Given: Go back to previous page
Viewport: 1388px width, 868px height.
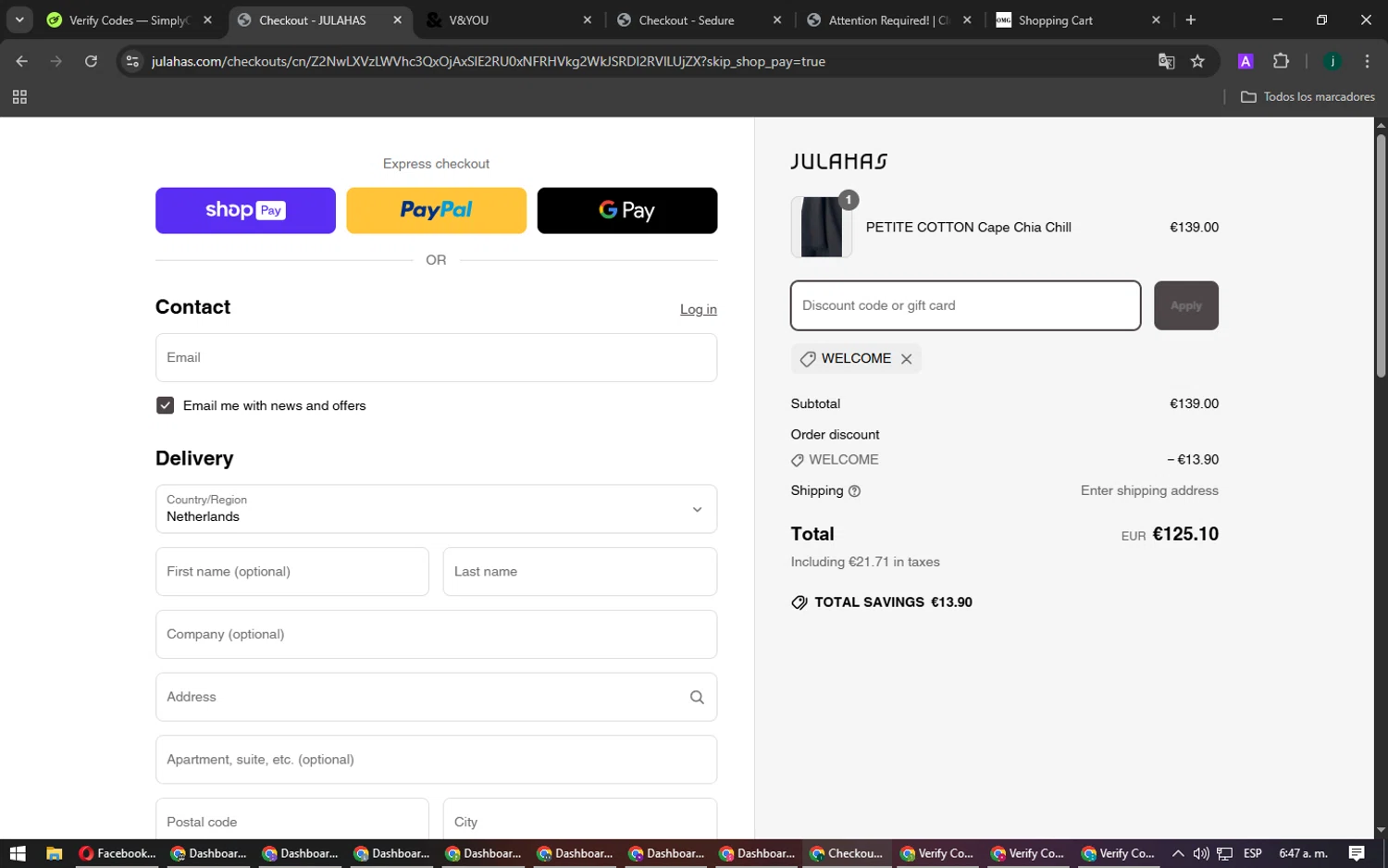Looking at the screenshot, I should pos(22,61).
